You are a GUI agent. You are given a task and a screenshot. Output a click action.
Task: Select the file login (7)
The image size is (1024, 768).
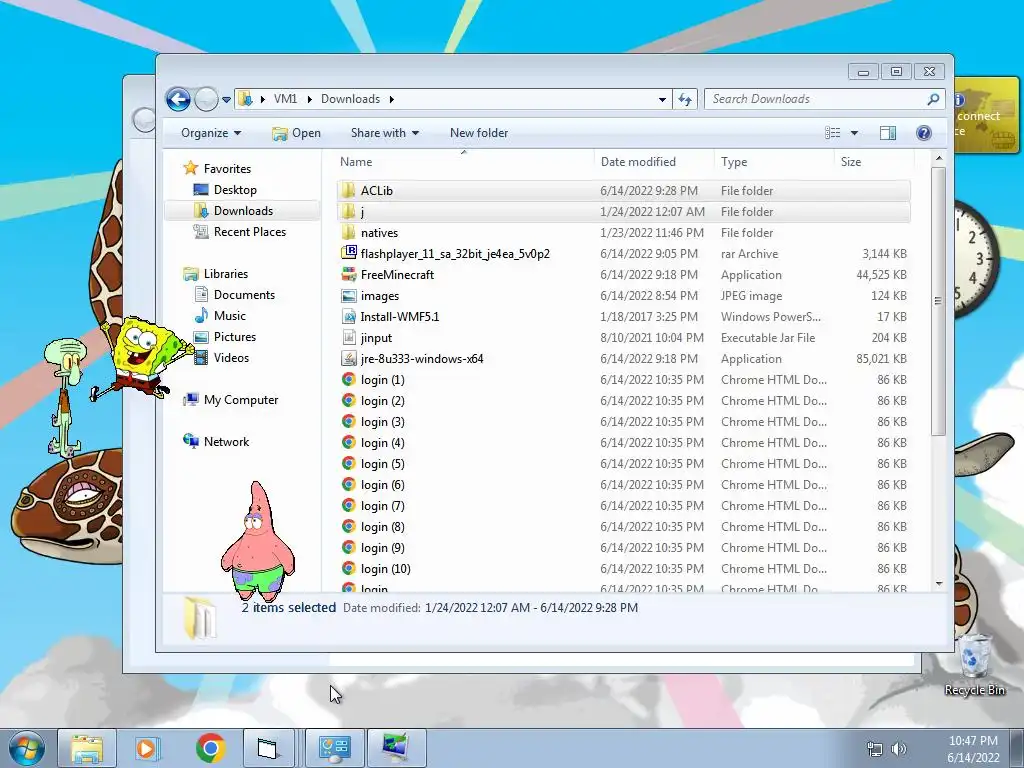[x=382, y=505]
